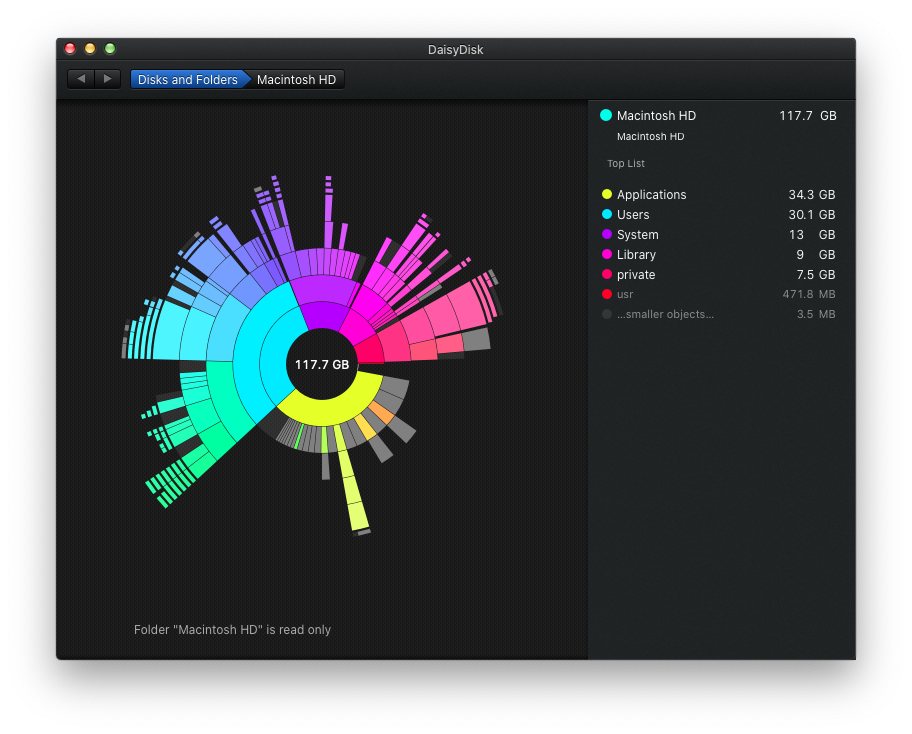912x734 pixels.
Task: Click the 30.1 GB Users size
Action: coord(811,215)
